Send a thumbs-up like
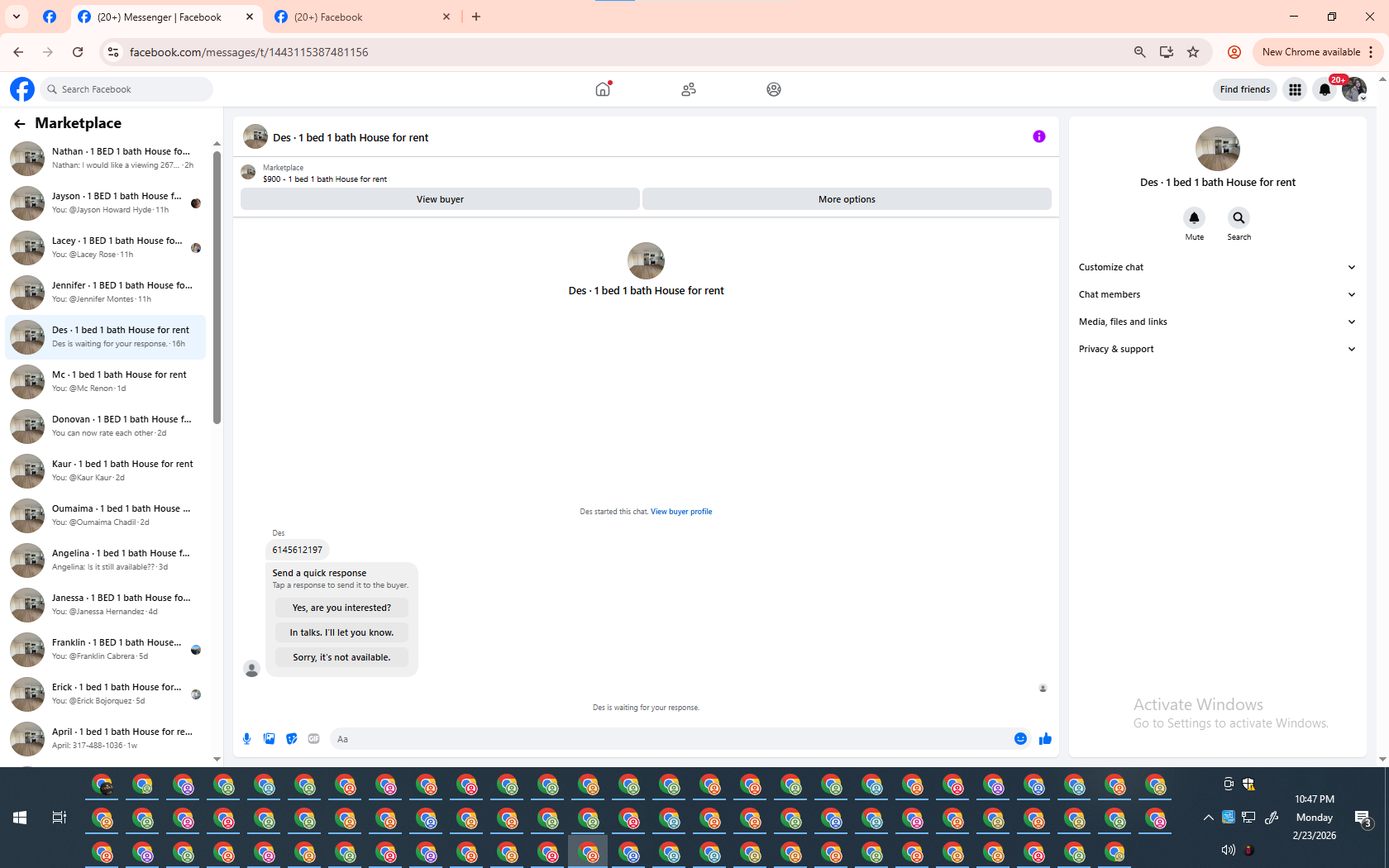The image size is (1389, 868). pos(1045,739)
